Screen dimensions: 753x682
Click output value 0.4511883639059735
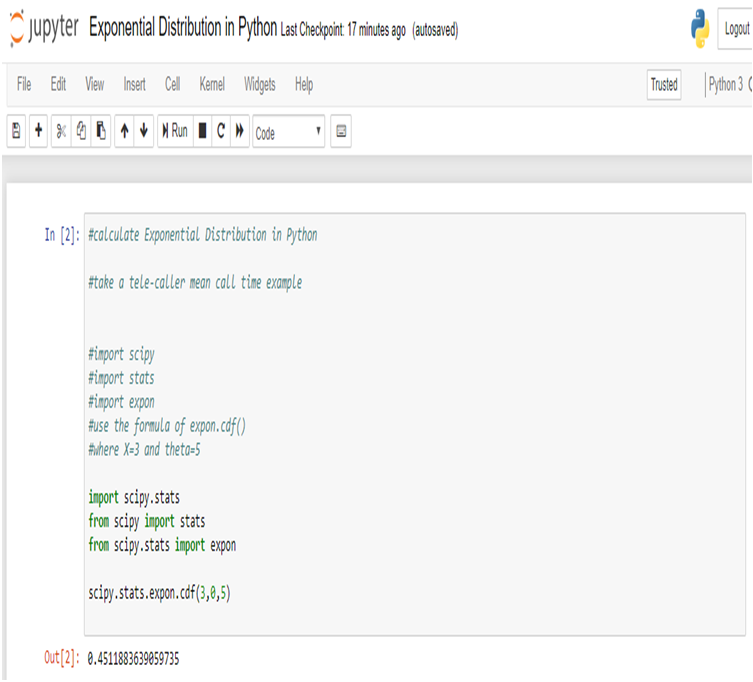(133, 658)
